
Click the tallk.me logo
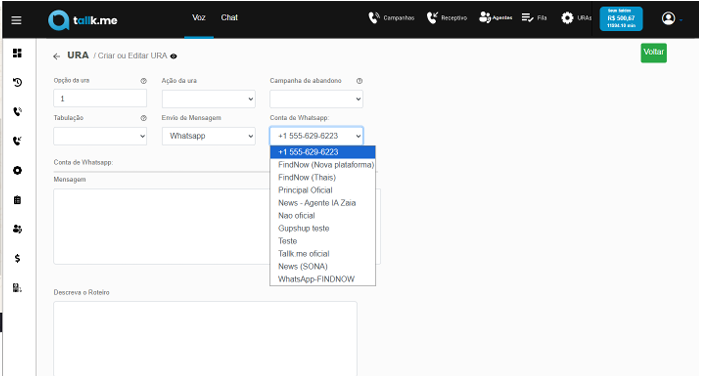click(x=83, y=20)
